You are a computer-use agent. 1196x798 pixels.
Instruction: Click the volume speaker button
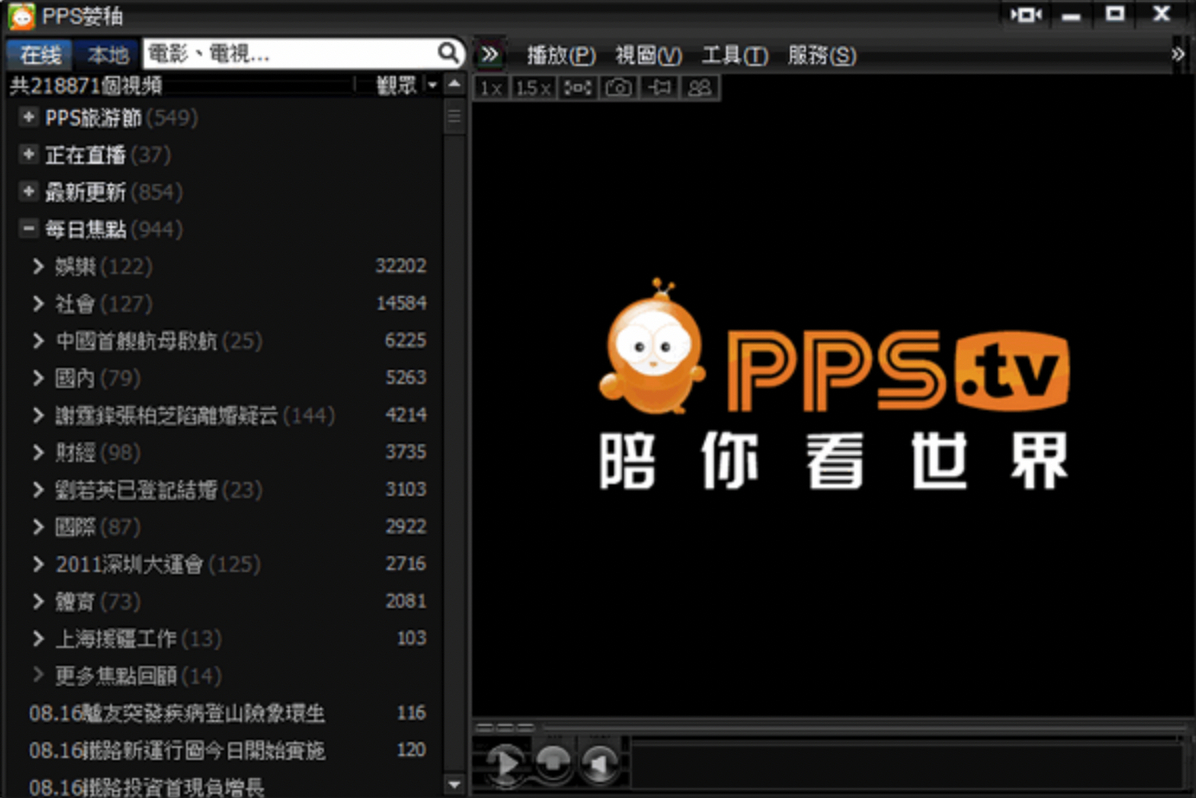[x=599, y=763]
